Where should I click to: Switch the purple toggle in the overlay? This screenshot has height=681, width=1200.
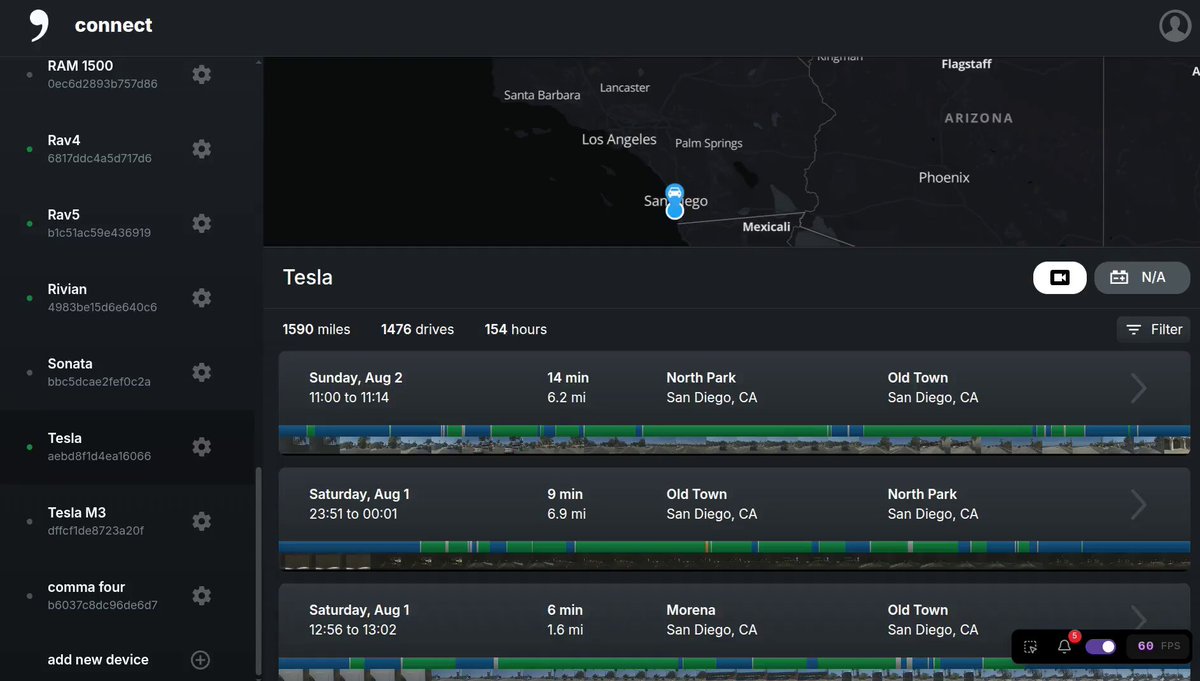click(1101, 647)
